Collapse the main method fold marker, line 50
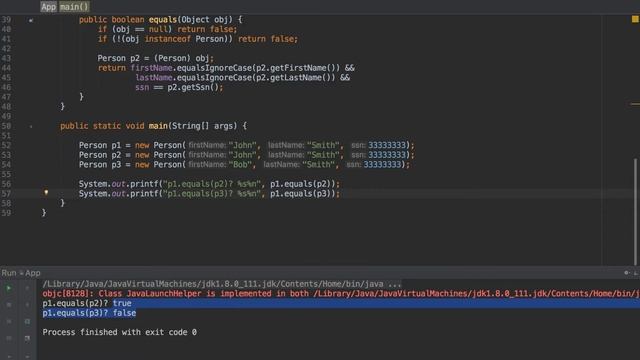The width and height of the screenshot is (640, 360). [31, 127]
